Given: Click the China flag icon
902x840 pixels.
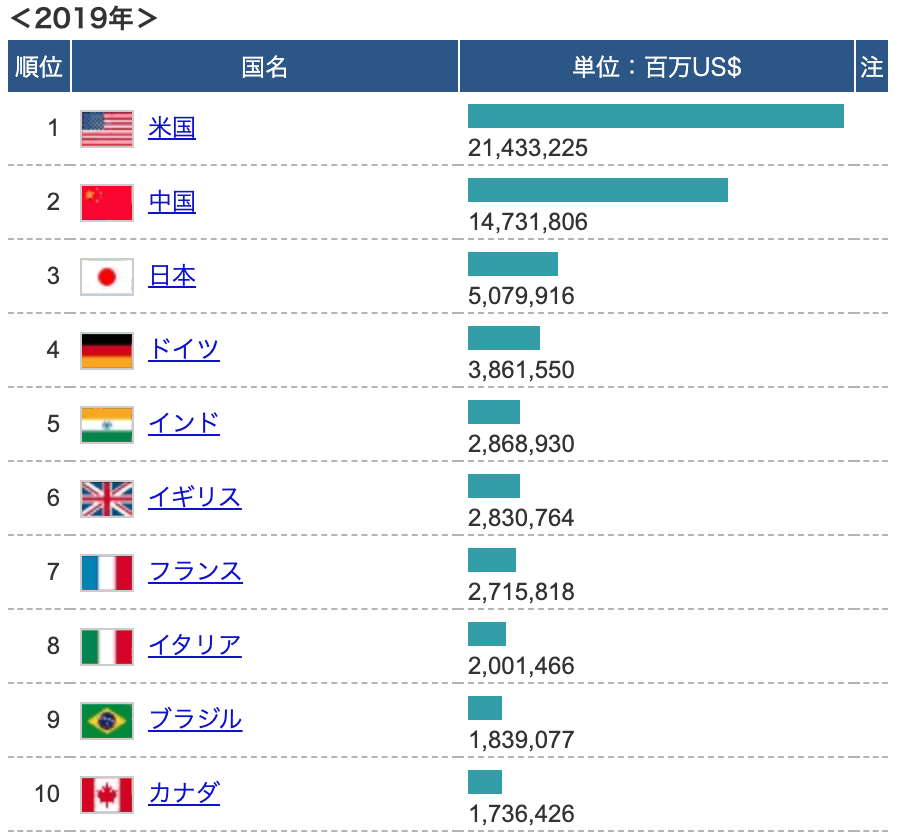Looking at the screenshot, I should pyautogui.click(x=106, y=203).
